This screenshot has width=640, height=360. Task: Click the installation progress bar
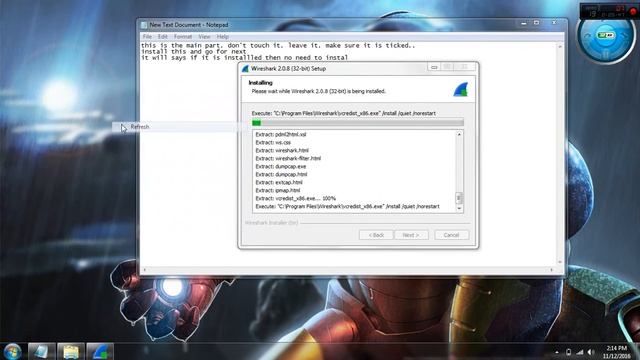coord(358,122)
